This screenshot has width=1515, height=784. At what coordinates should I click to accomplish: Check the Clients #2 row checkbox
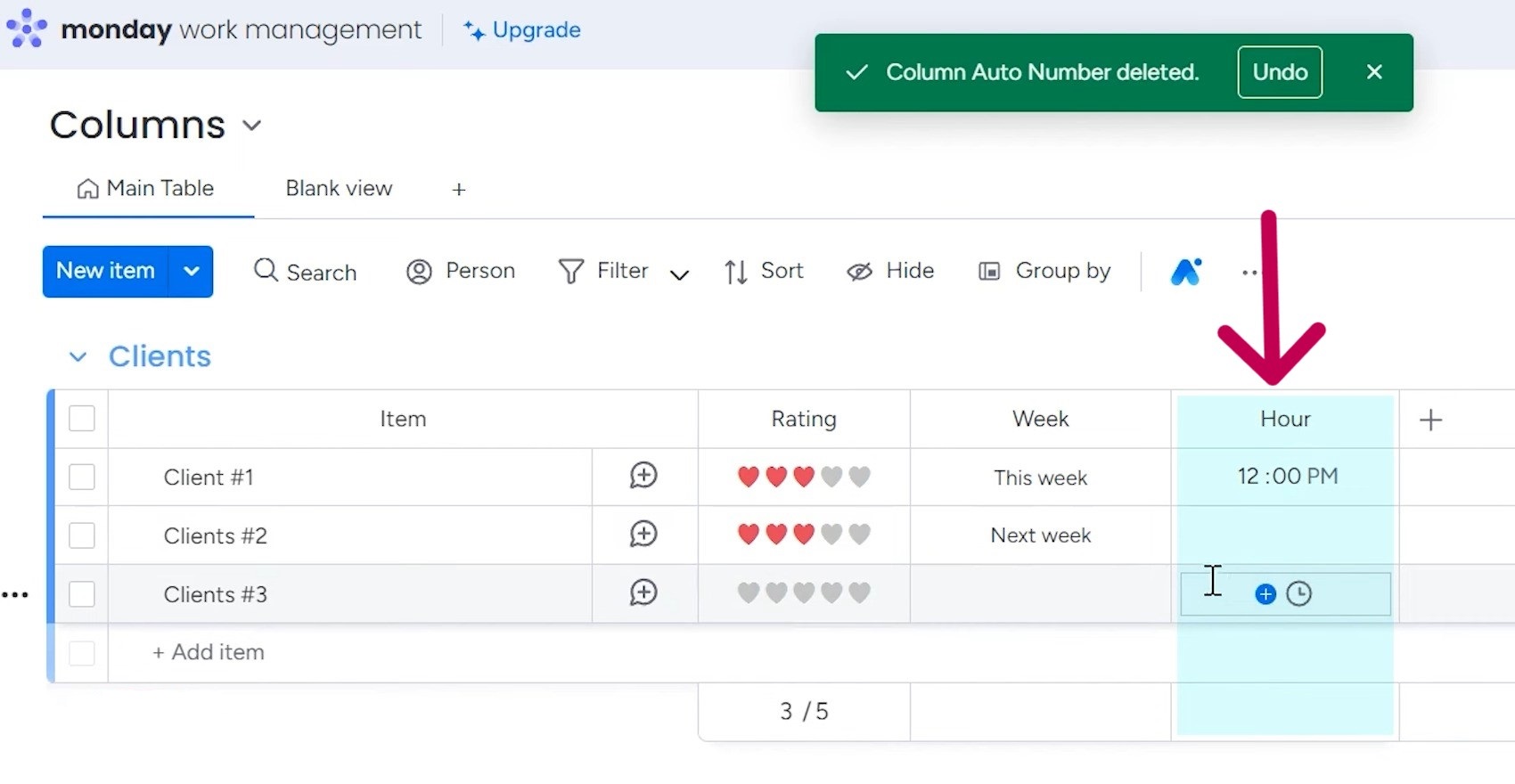[x=82, y=535]
